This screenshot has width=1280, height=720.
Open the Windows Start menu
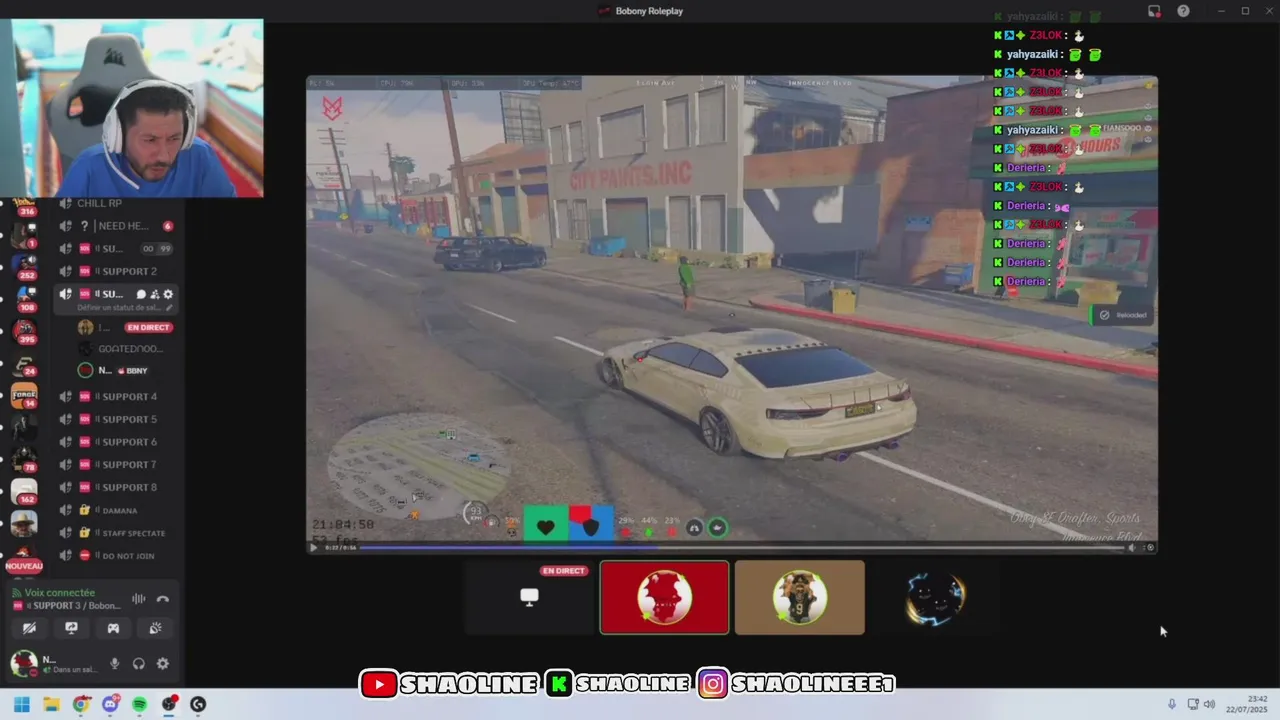click(22, 704)
